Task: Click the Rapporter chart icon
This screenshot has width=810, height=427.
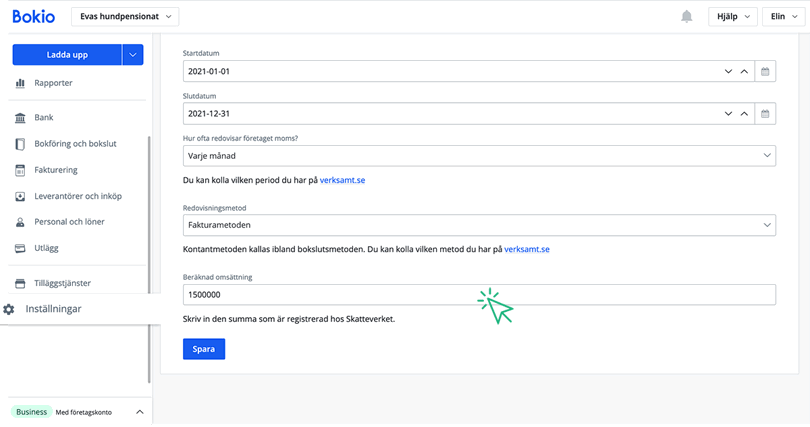Action: (20, 83)
